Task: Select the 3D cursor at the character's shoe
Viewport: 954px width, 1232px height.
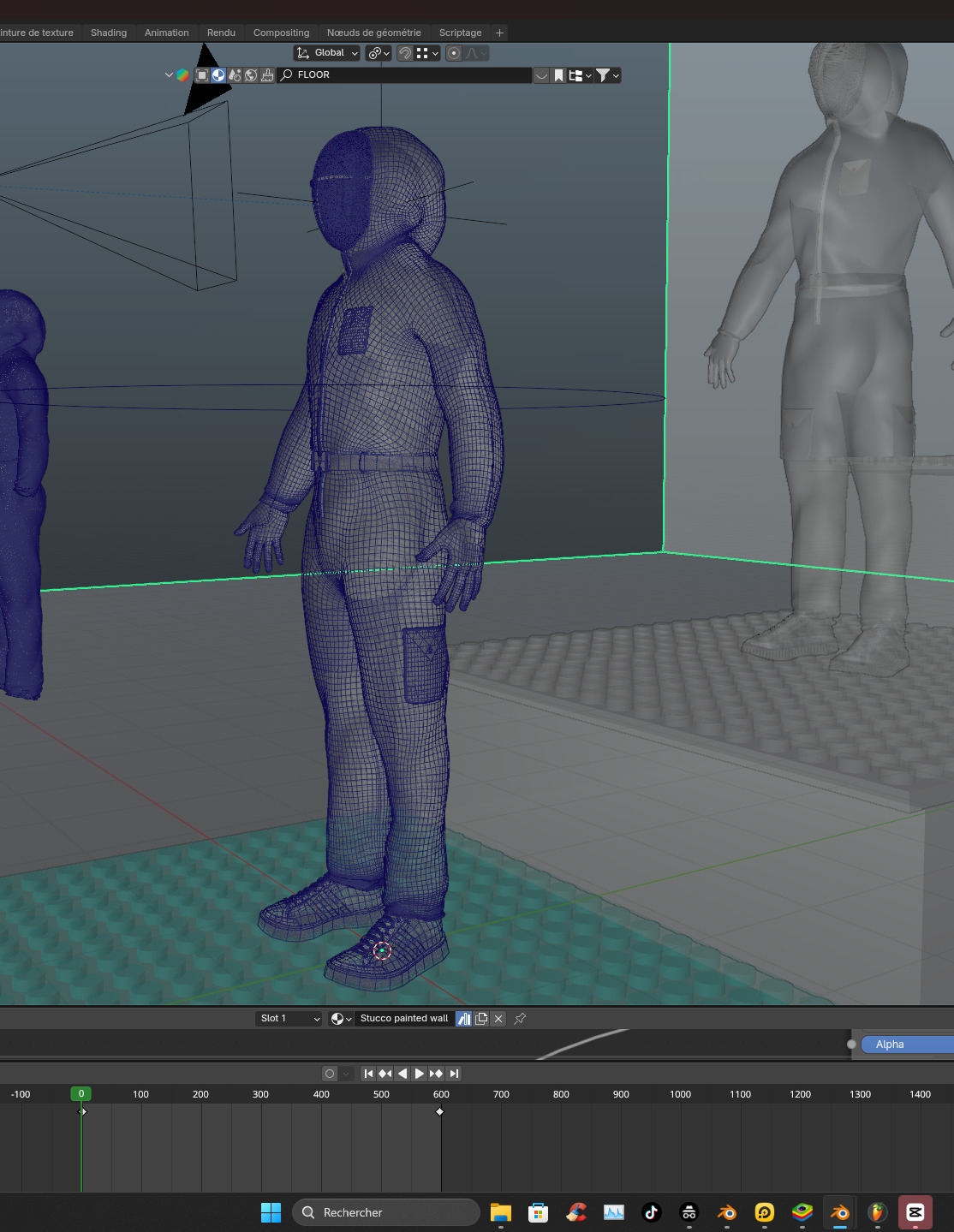Action: pos(383,950)
